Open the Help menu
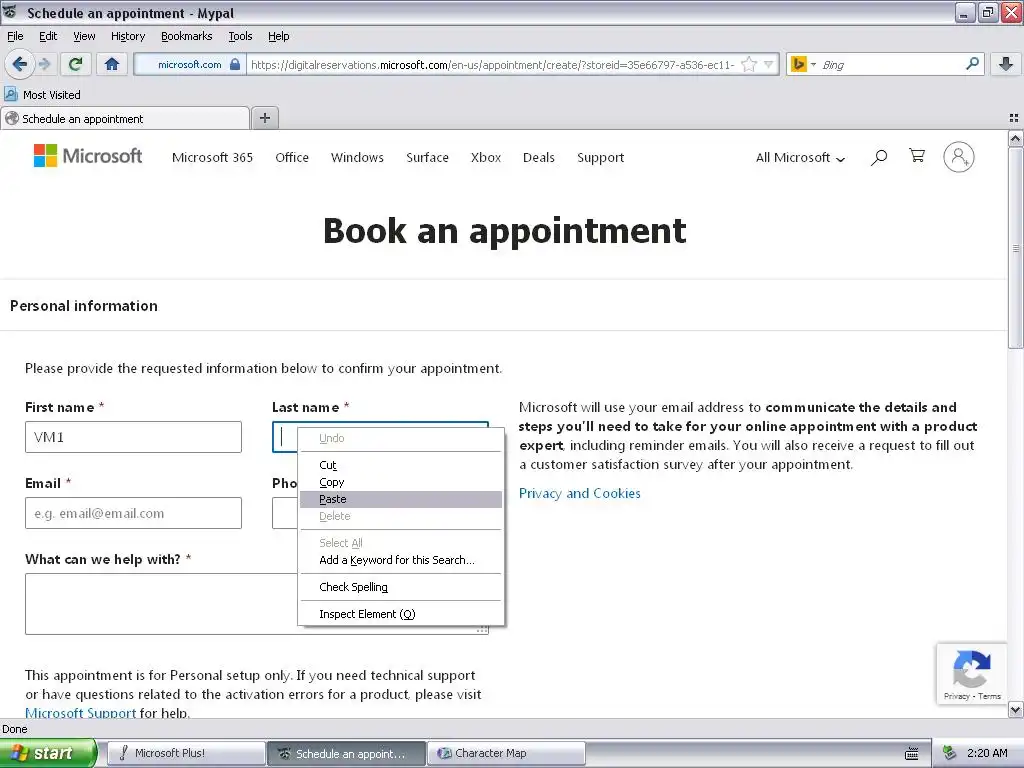Screen dimensions: 1024x768 [x=278, y=36]
